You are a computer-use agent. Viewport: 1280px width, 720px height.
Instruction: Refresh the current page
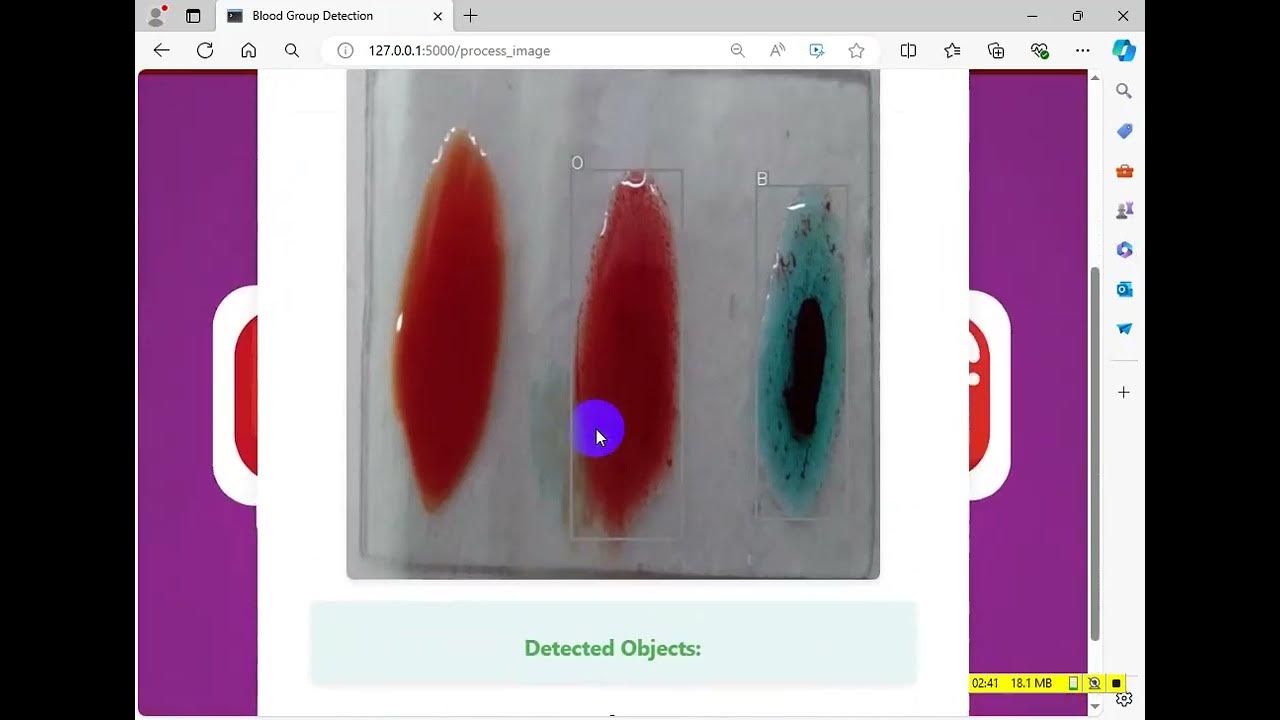coord(205,50)
